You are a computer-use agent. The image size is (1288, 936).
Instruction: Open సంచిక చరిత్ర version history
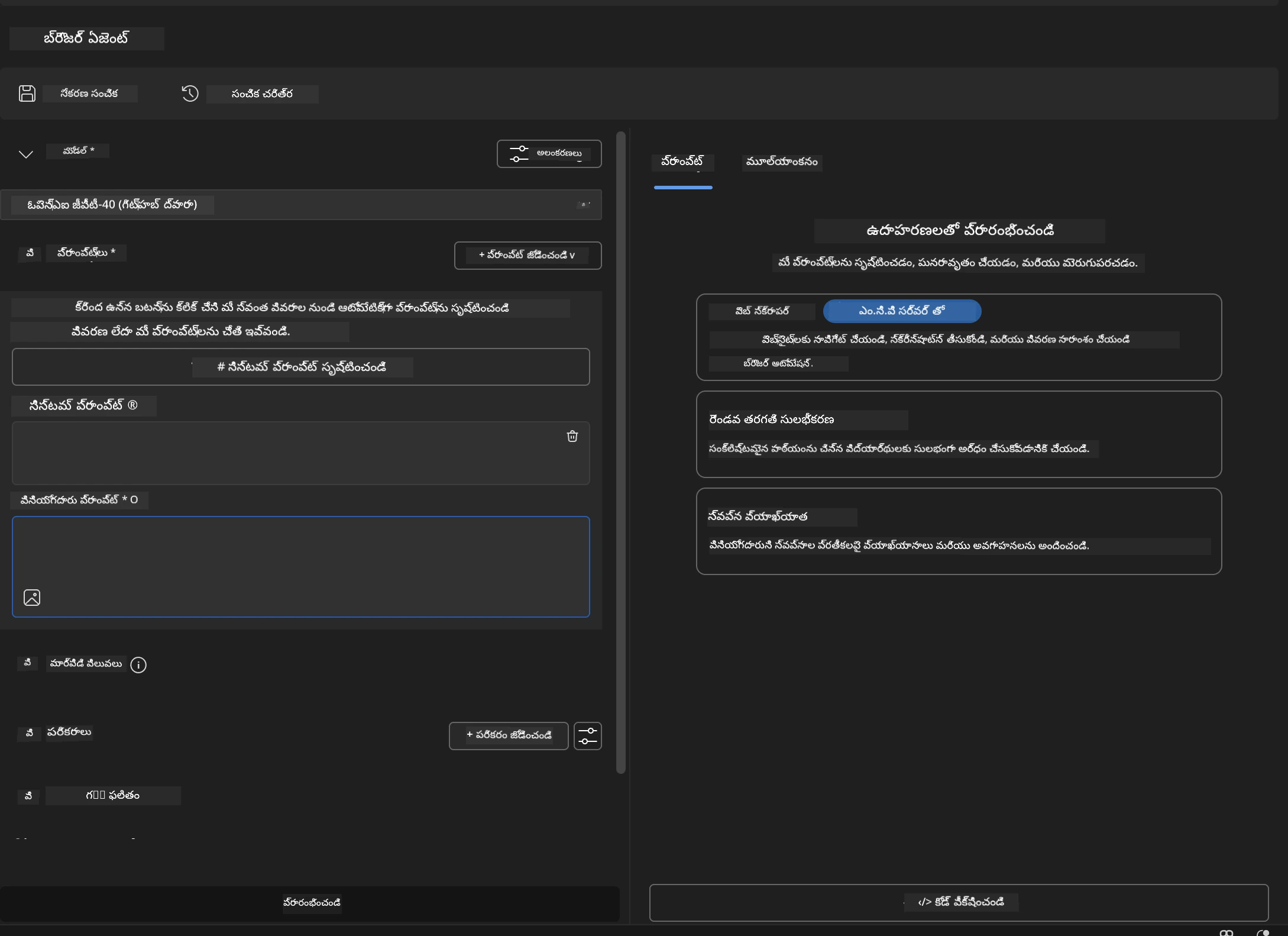[262, 94]
